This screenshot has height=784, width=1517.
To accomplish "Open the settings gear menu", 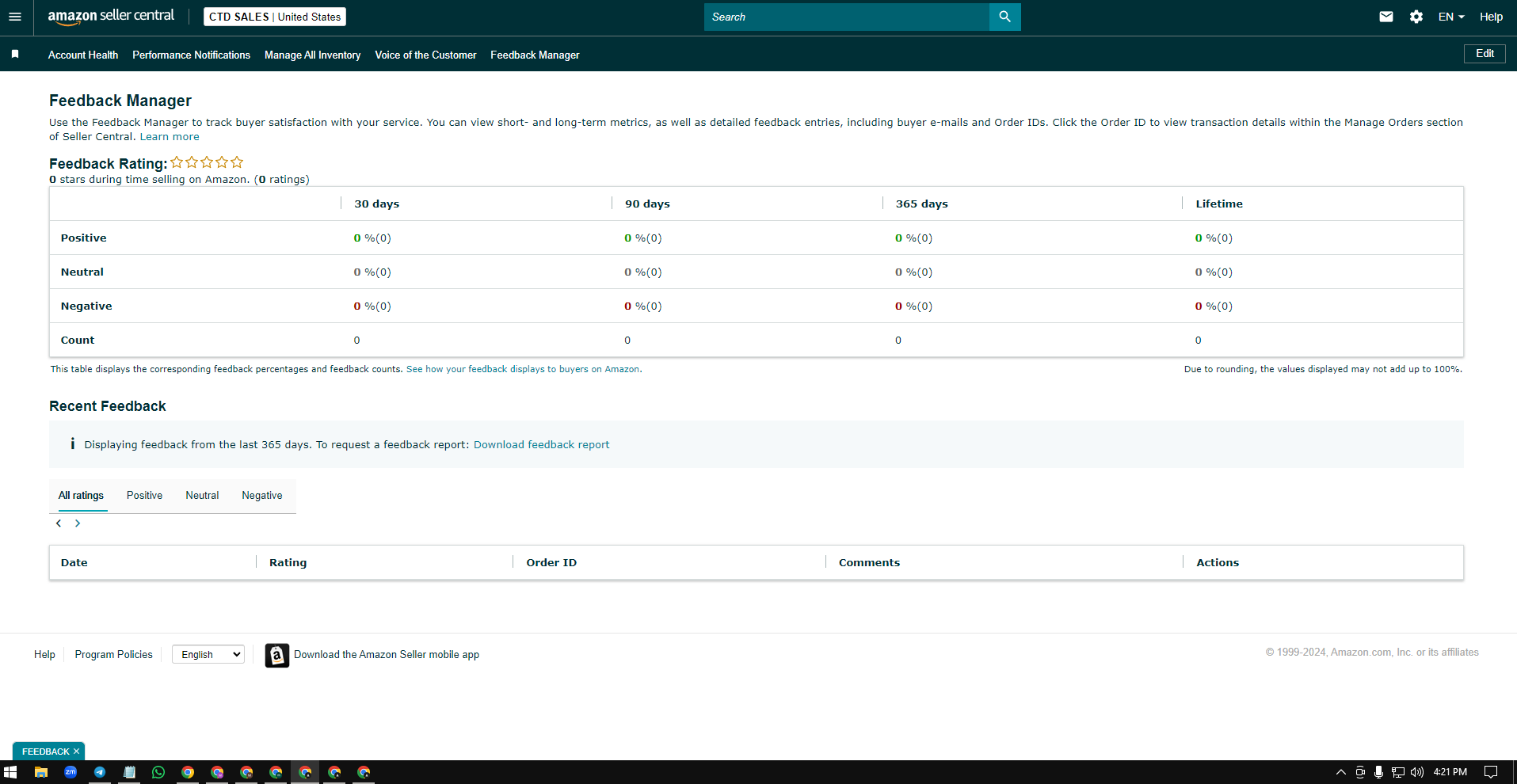I will point(1416,17).
